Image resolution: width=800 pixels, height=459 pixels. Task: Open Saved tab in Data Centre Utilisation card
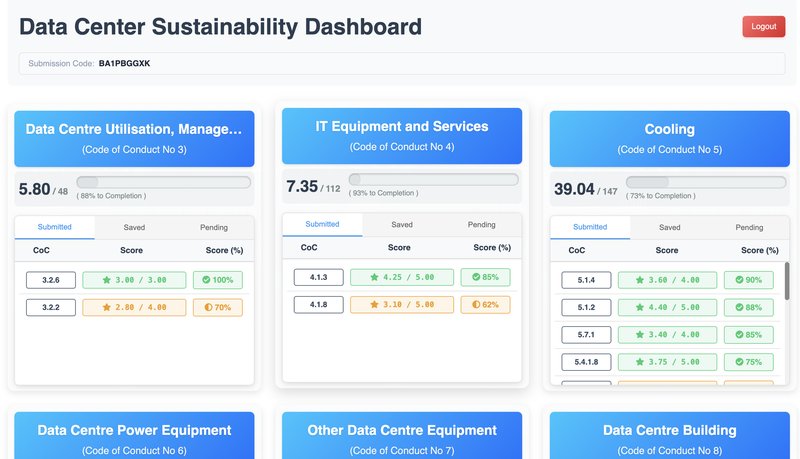pos(134,227)
